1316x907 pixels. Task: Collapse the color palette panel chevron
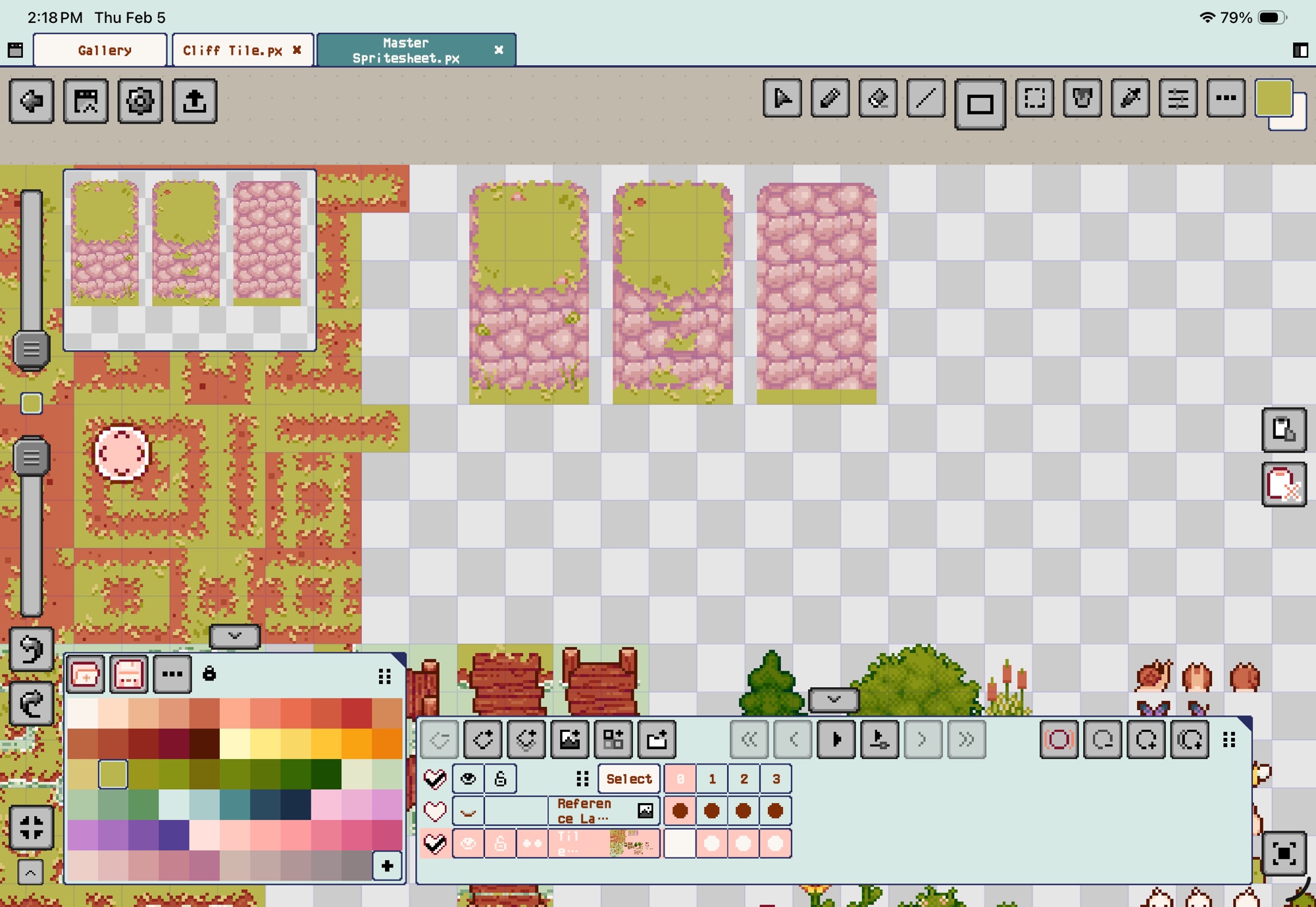[235, 636]
